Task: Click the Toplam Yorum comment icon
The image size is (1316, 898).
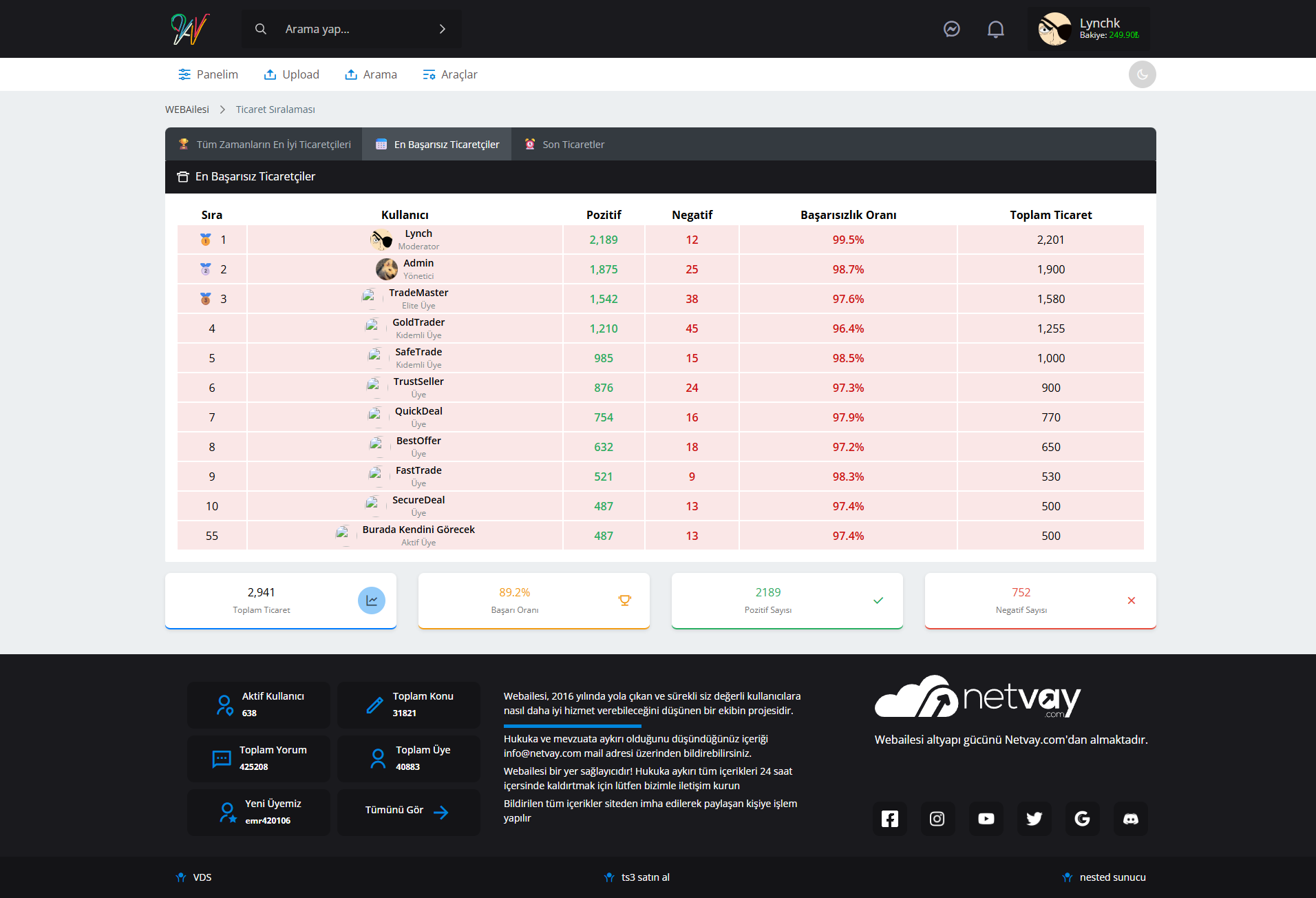Action: click(222, 759)
